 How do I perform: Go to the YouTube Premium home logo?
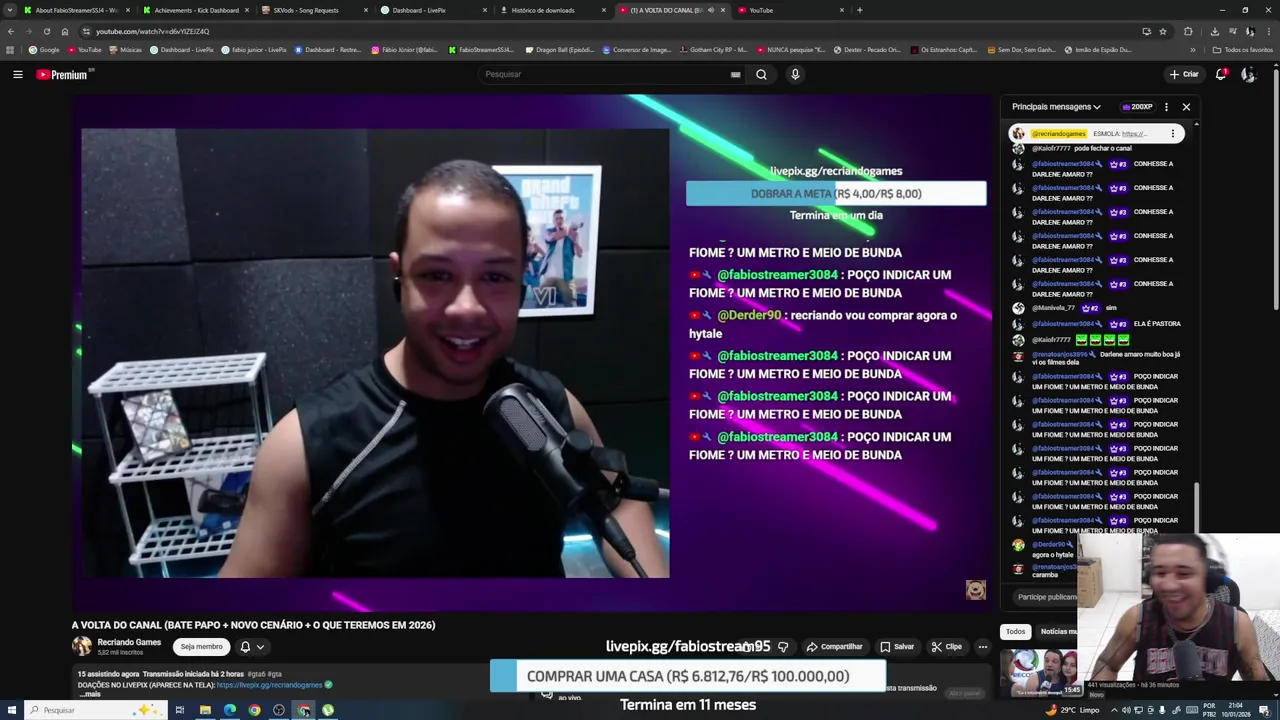pos(64,74)
